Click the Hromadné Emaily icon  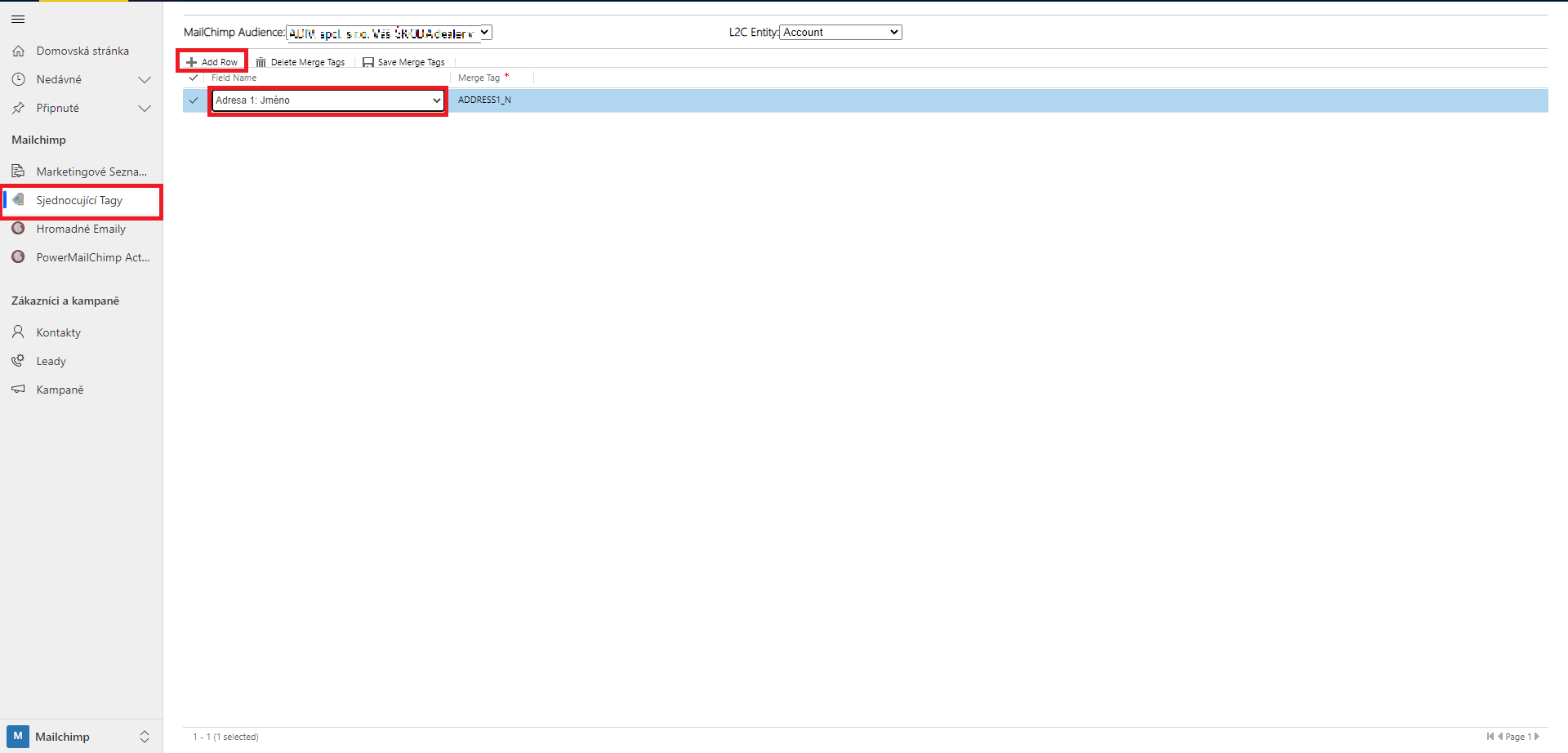[18, 229]
